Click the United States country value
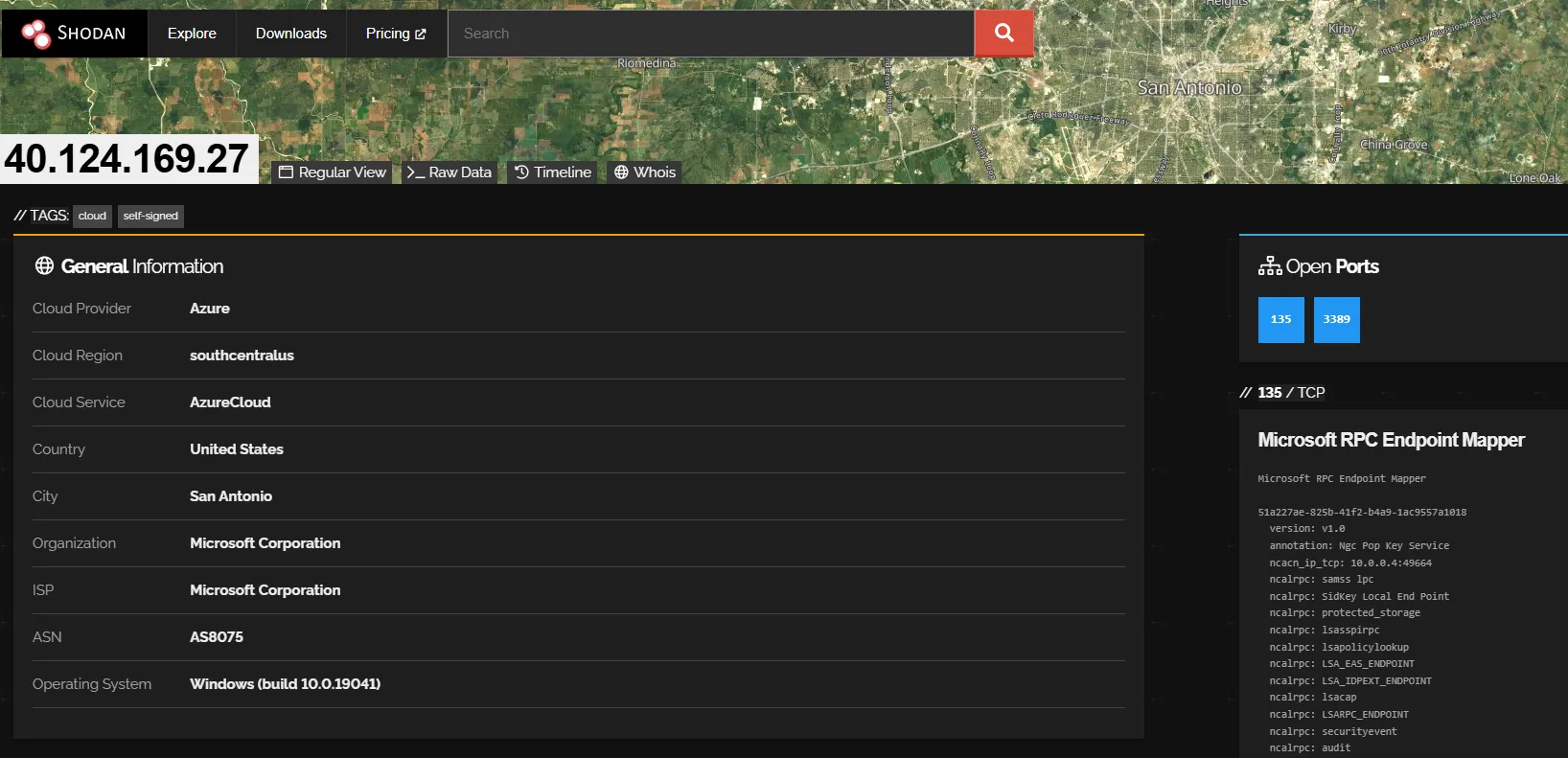 237,449
